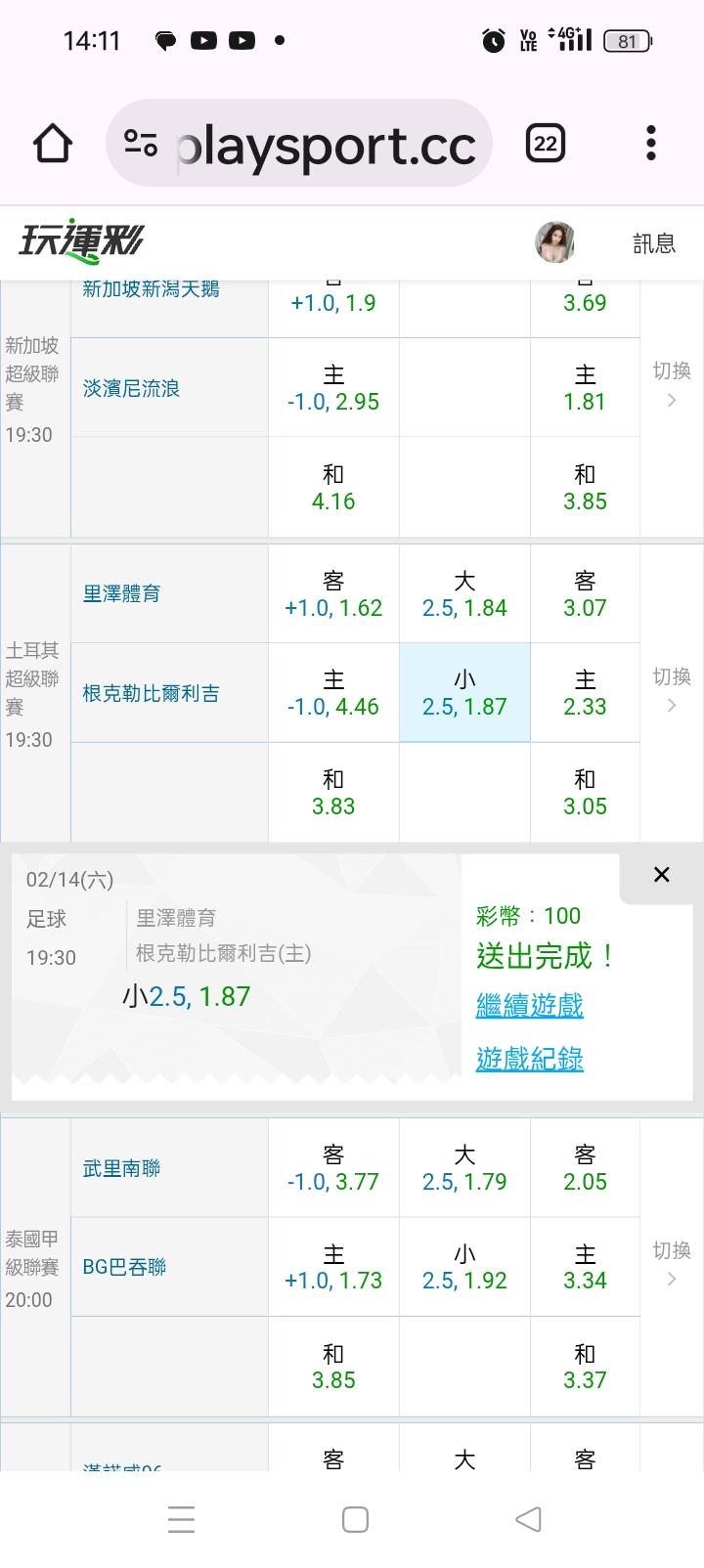Open the 武里南聯 team link
This screenshot has height=1568, width=704.
122,1168
